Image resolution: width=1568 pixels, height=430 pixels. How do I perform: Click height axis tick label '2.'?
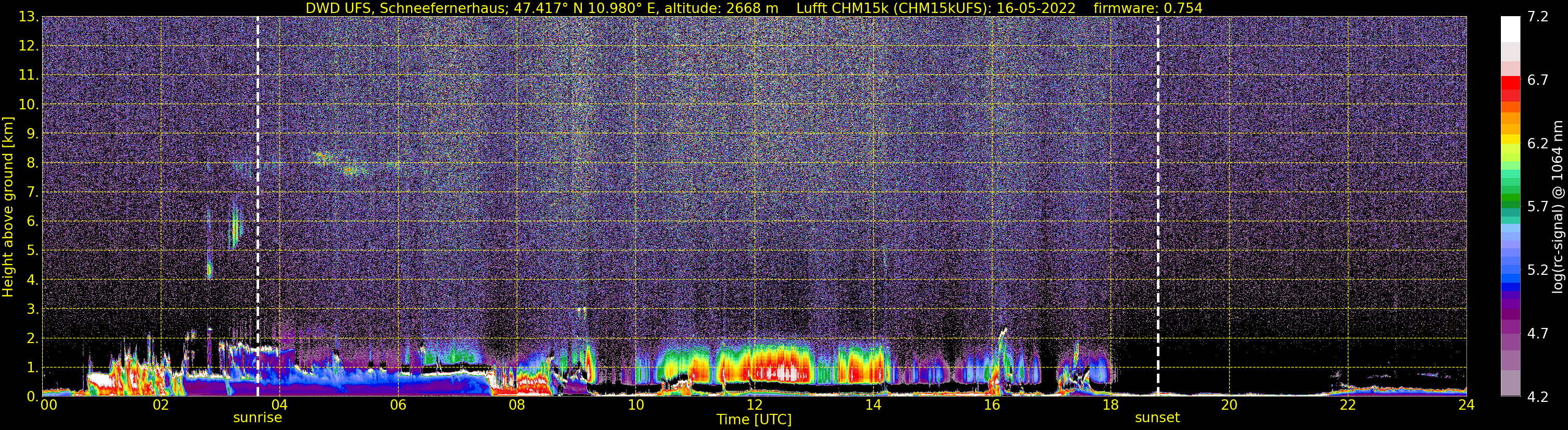tap(33, 338)
